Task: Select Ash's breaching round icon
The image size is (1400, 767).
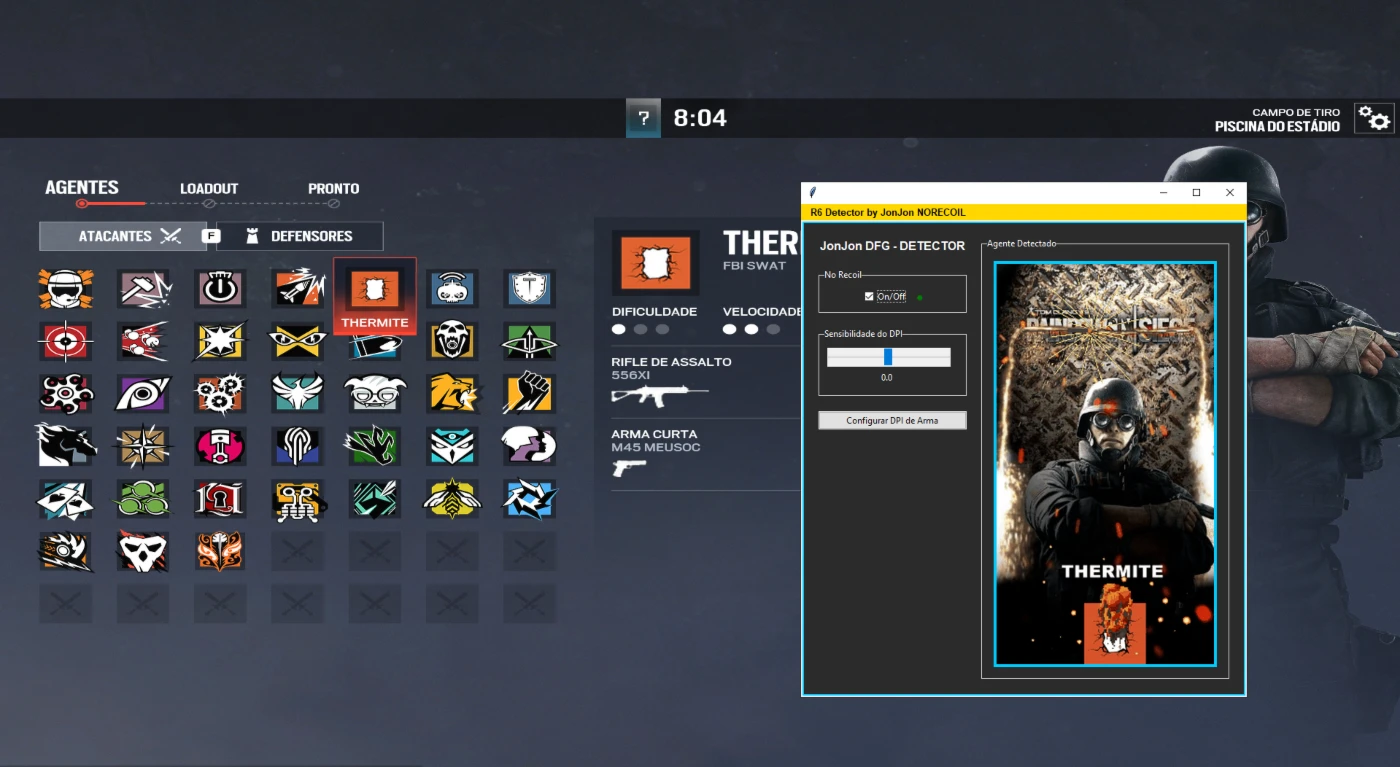Action: point(298,288)
